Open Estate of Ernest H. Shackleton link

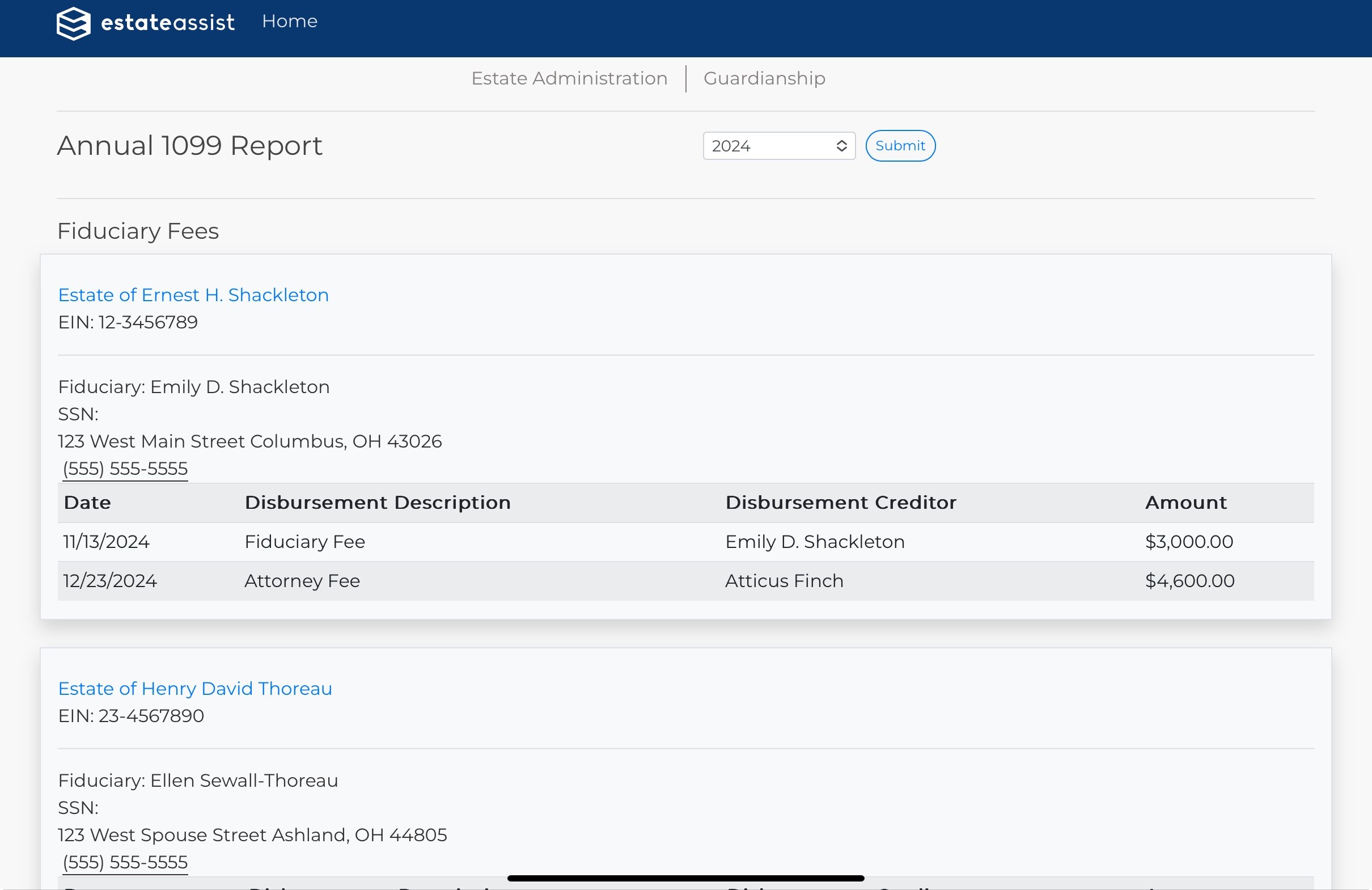coord(193,295)
